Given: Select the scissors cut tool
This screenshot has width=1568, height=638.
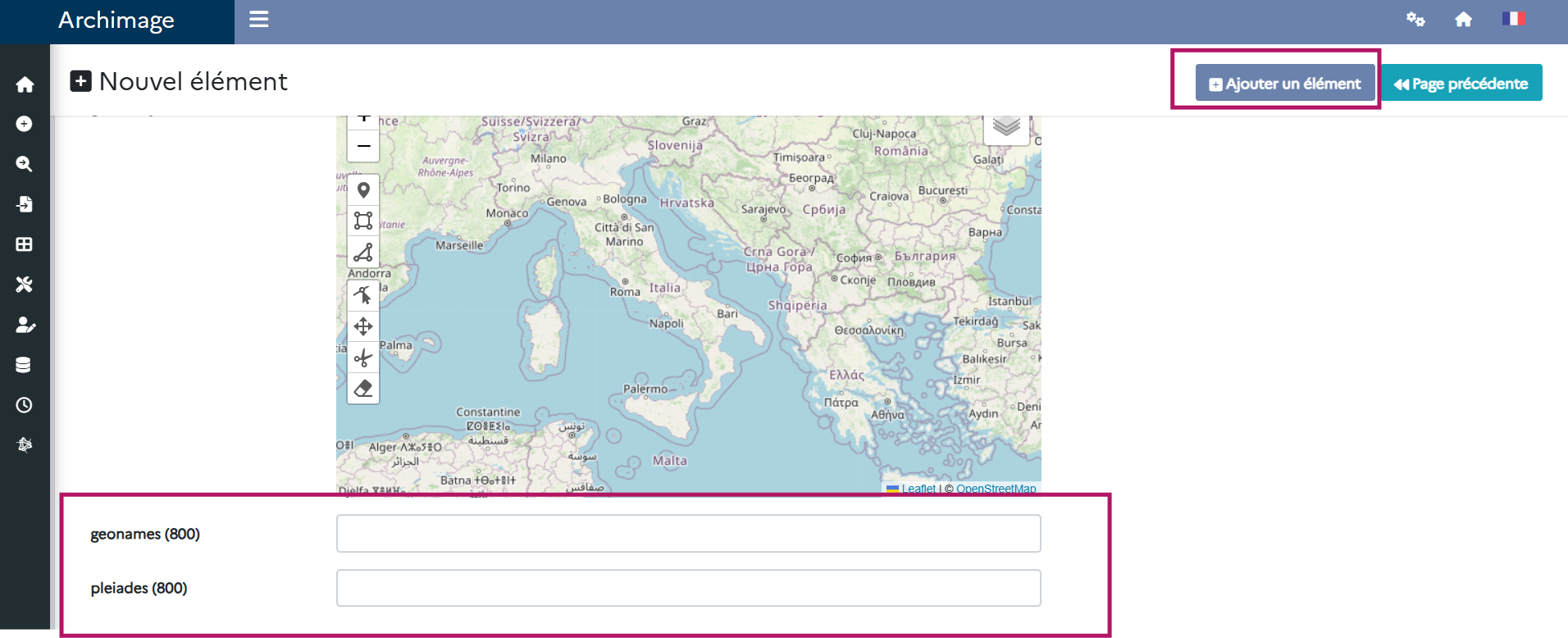Looking at the screenshot, I should tap(363, 358).
